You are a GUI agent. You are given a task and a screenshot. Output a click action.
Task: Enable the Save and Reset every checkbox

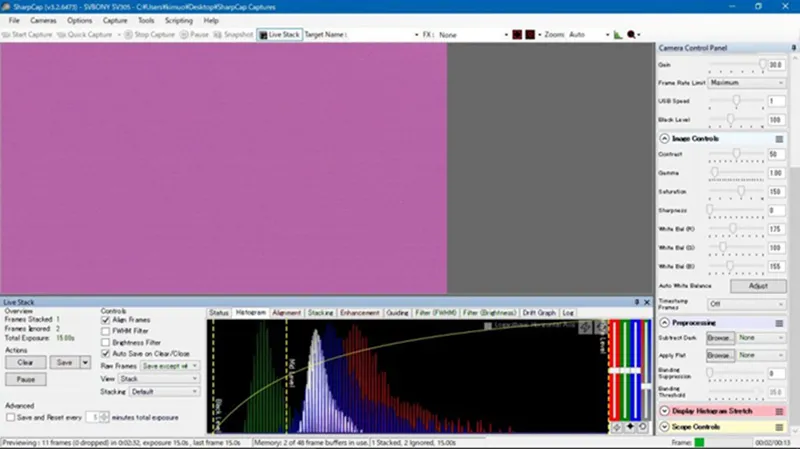coord(10,416)
